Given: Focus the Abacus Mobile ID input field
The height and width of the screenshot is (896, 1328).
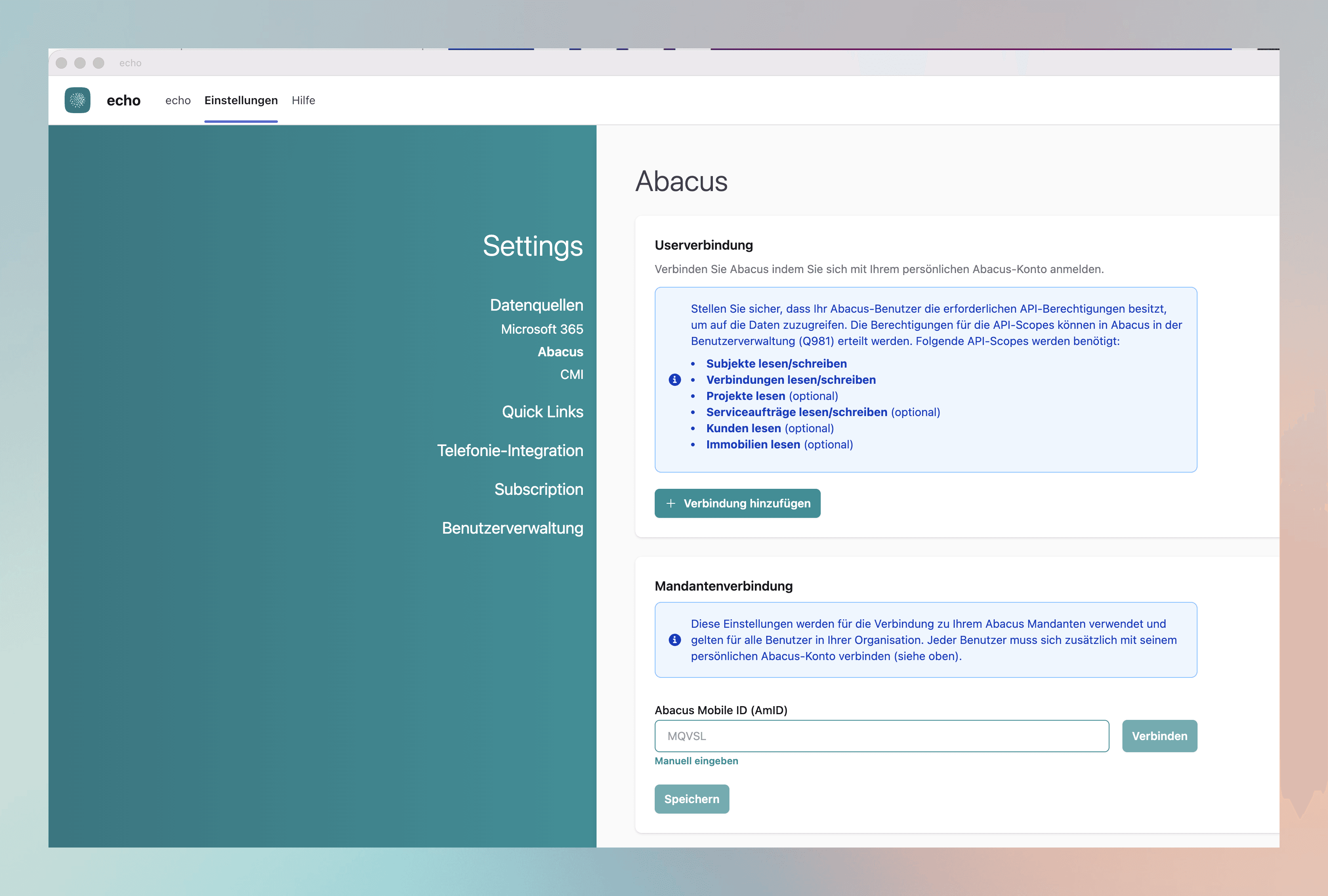Looking at the screenshot, I should [882, 736].
